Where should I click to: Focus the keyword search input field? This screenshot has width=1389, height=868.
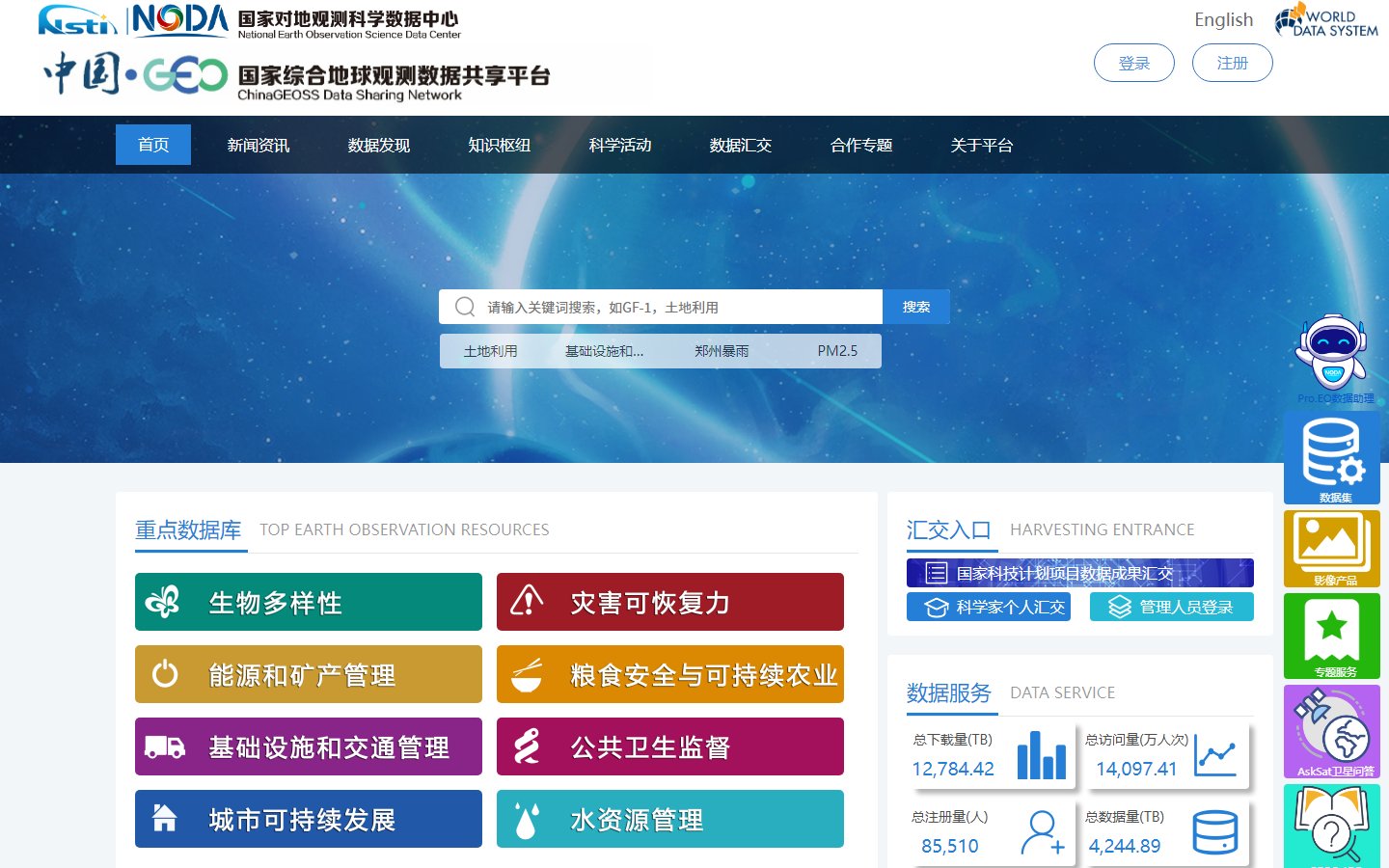coord(661,307)
